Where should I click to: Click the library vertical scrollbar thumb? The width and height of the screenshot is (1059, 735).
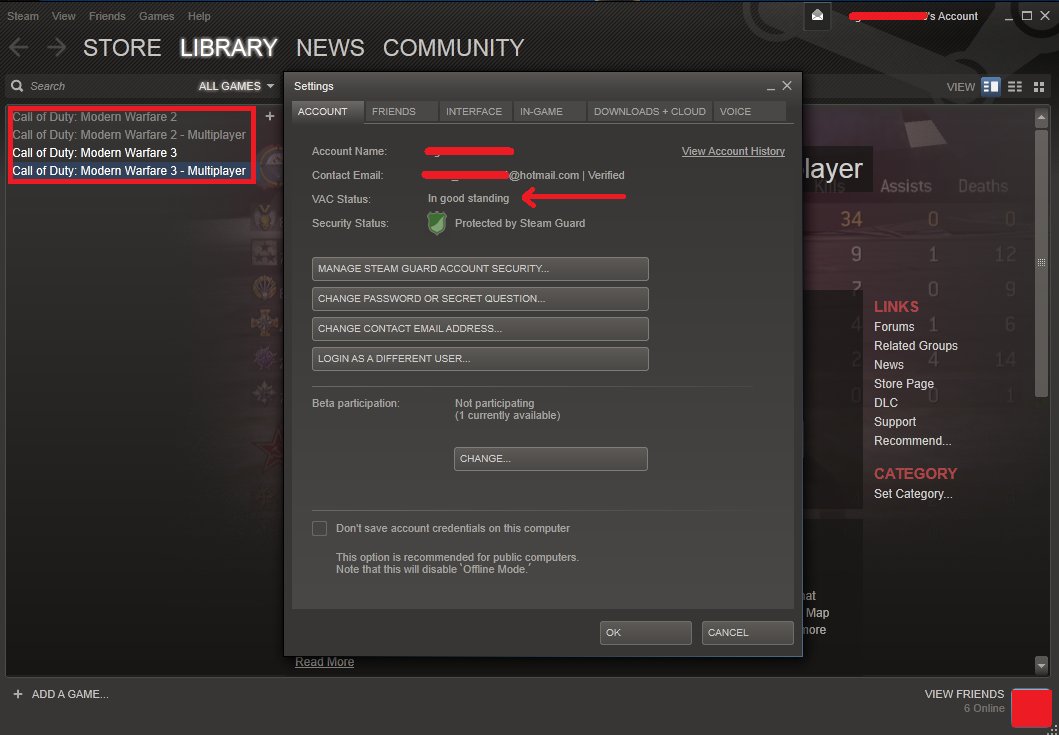[1041, 262]
